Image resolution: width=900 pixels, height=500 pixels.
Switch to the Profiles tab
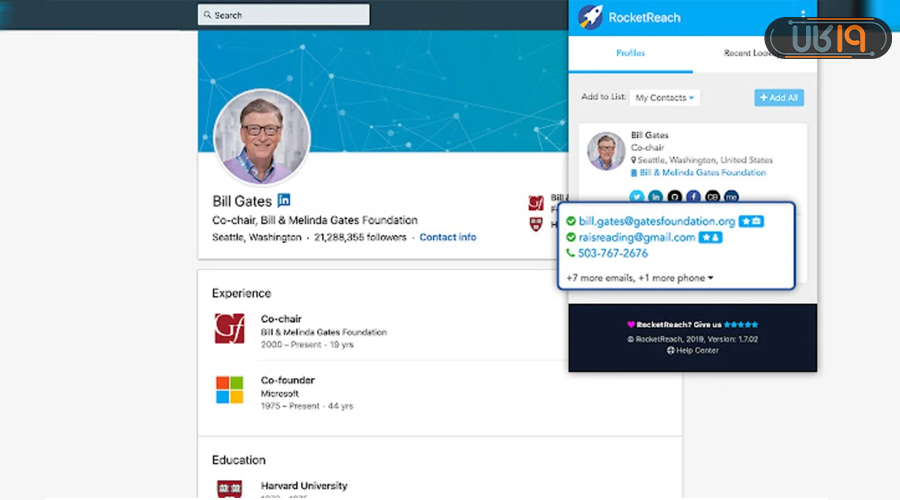[x=630, y=53]
